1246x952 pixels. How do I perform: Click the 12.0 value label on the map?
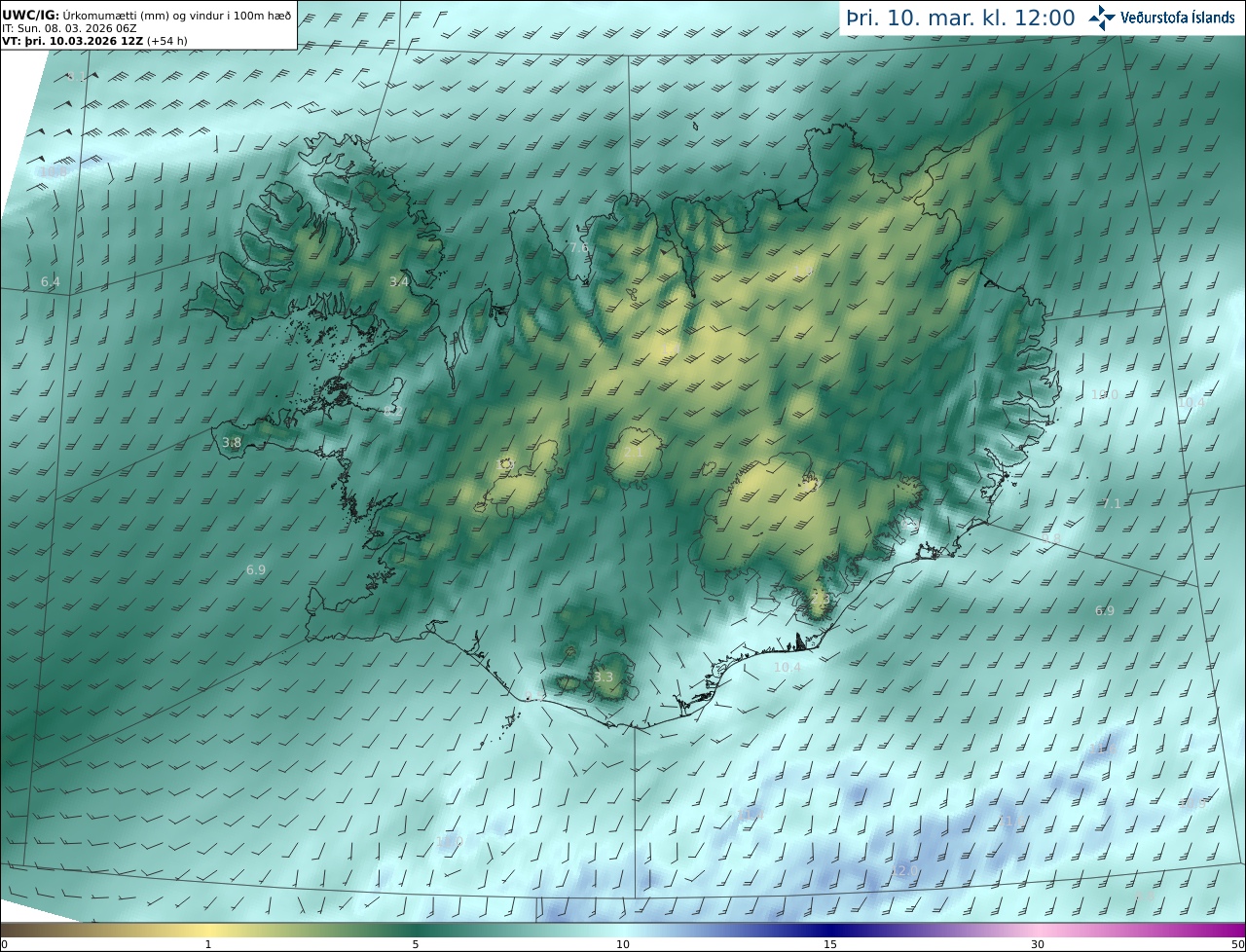coord(905,870)
